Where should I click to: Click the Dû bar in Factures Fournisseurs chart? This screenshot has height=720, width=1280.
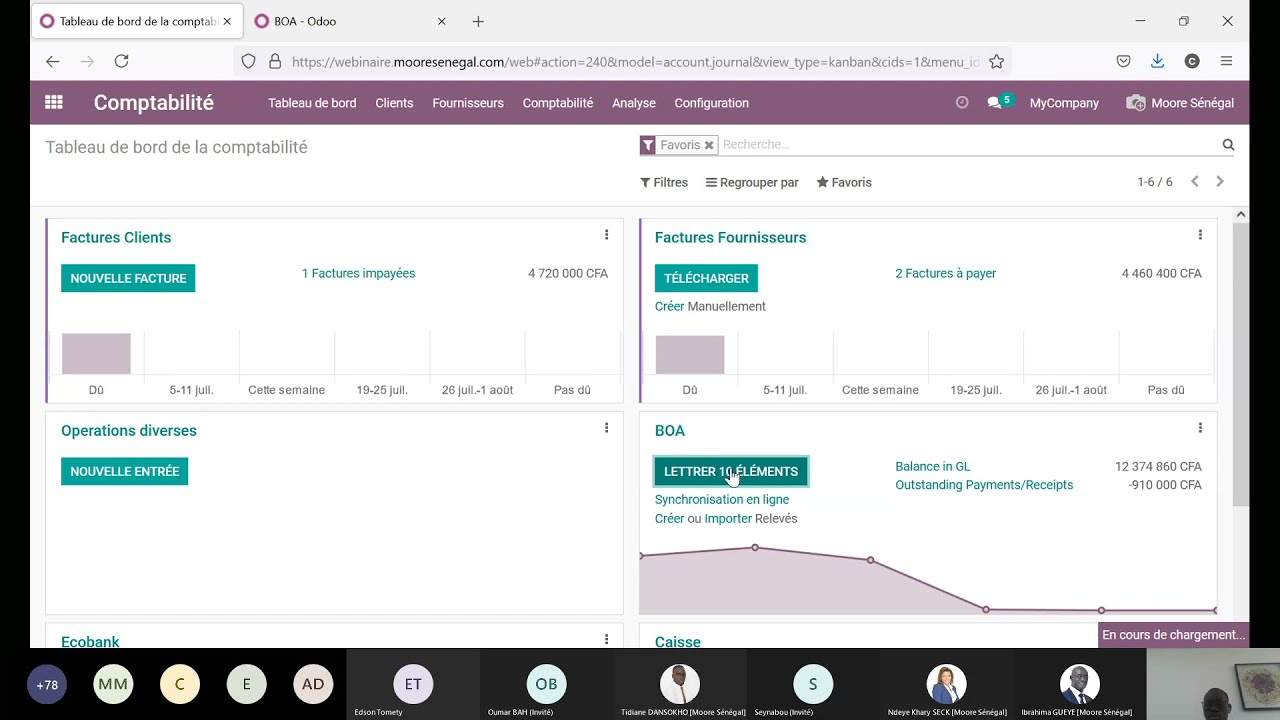[x=690, y=355]
